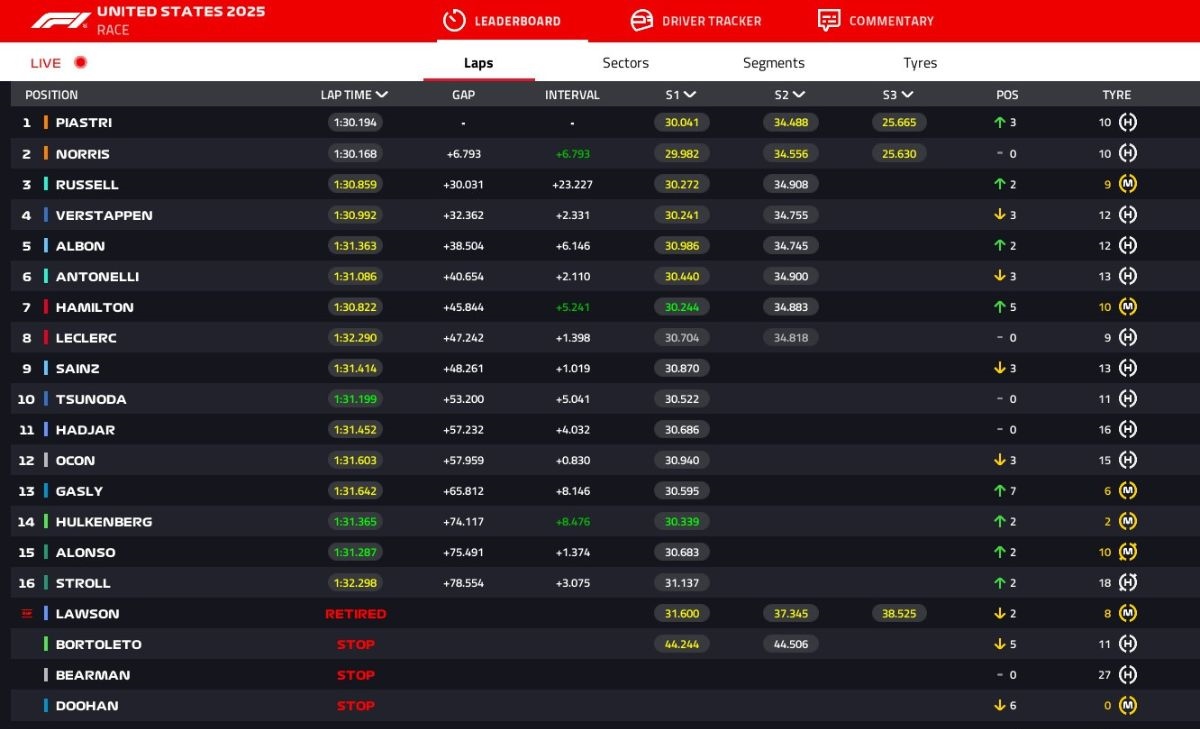Select the Tyres tab
The image size is (1200, 729).
(919, 63)
